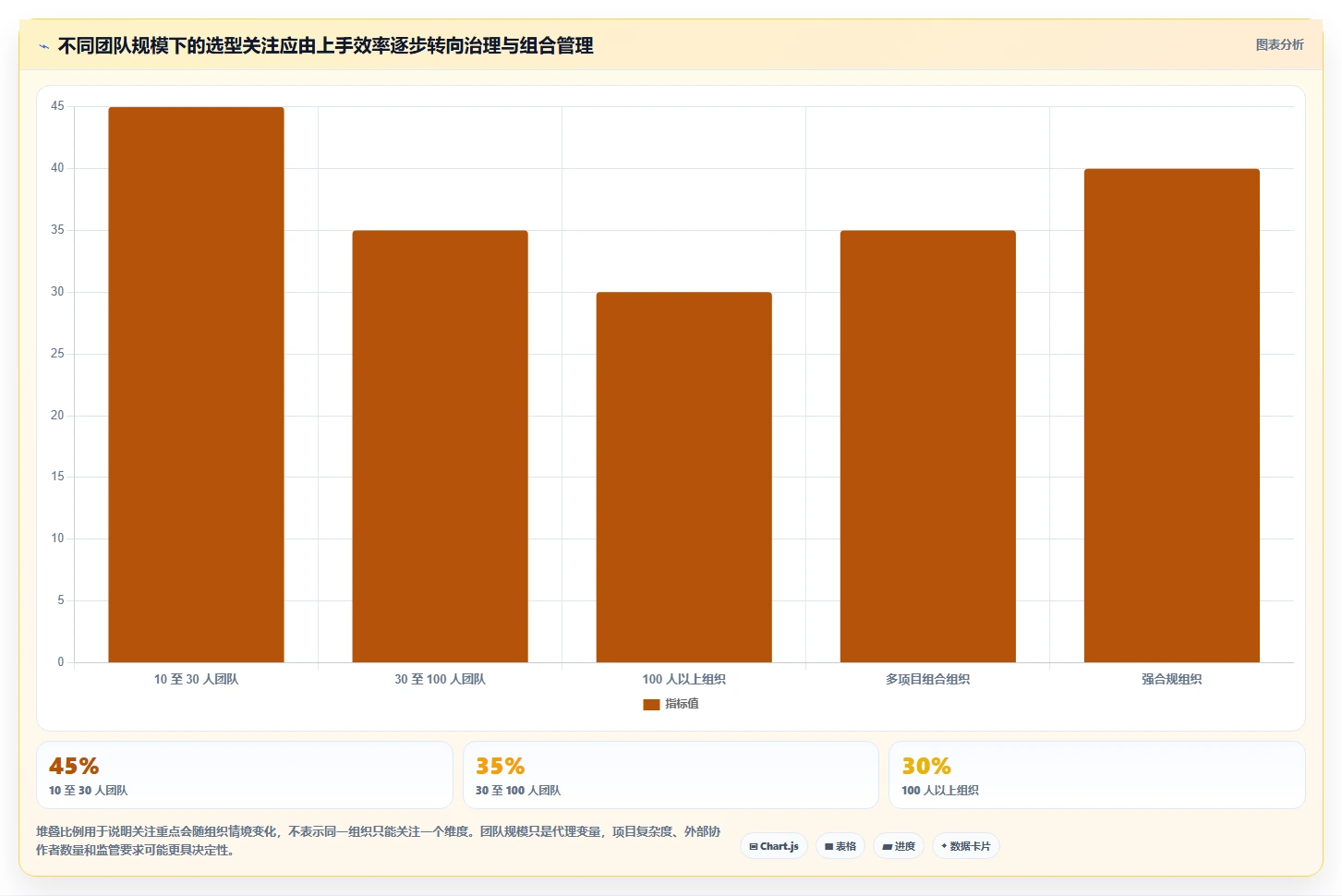Click the 表格 tag
The width and height of the screenshot is (1342, 896).
pos(840,846)
